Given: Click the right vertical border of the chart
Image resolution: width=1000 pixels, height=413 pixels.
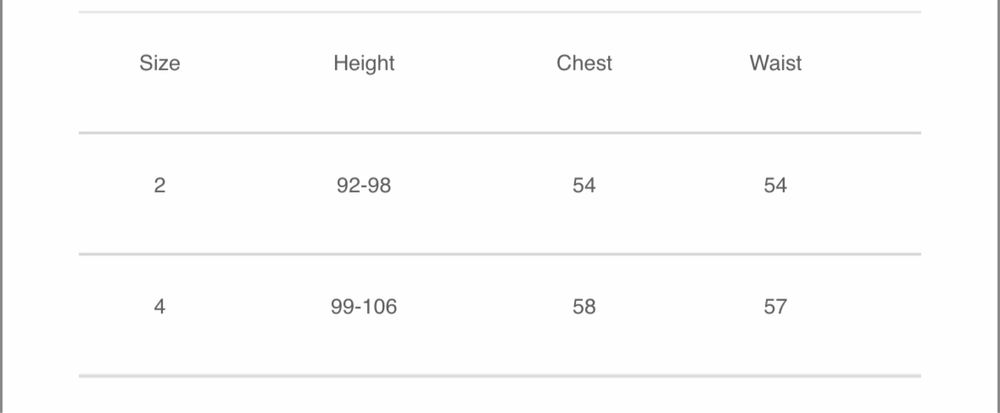Looking at the screenshot, I should pyautogui.click(x=997, y=200).
